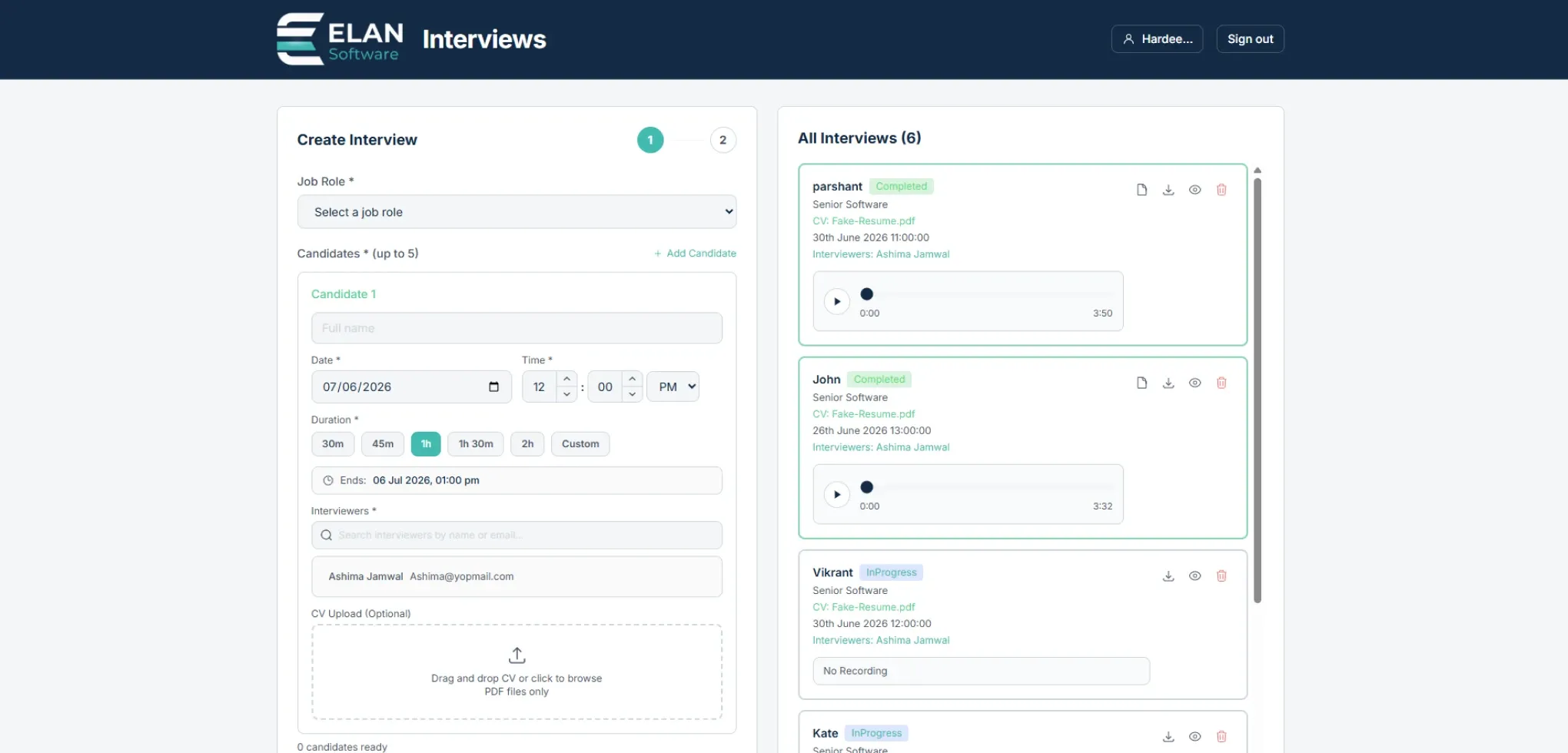The image size is (1568, 753).
Task: Increase the minutes with the up arrow
Action: point(632,379)
